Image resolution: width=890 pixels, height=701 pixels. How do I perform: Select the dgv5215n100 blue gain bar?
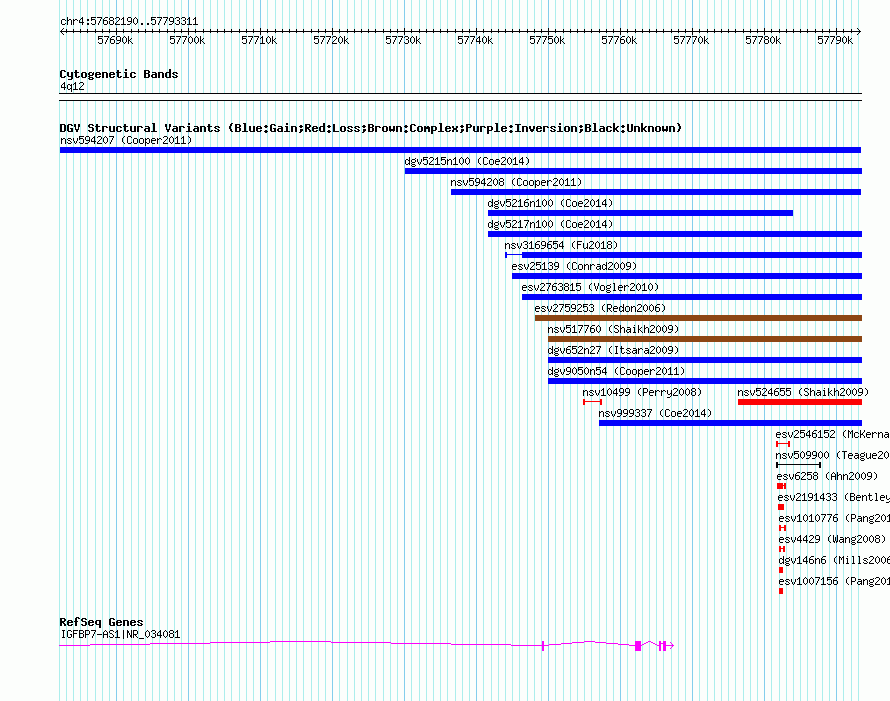click(x=632, y=171)
